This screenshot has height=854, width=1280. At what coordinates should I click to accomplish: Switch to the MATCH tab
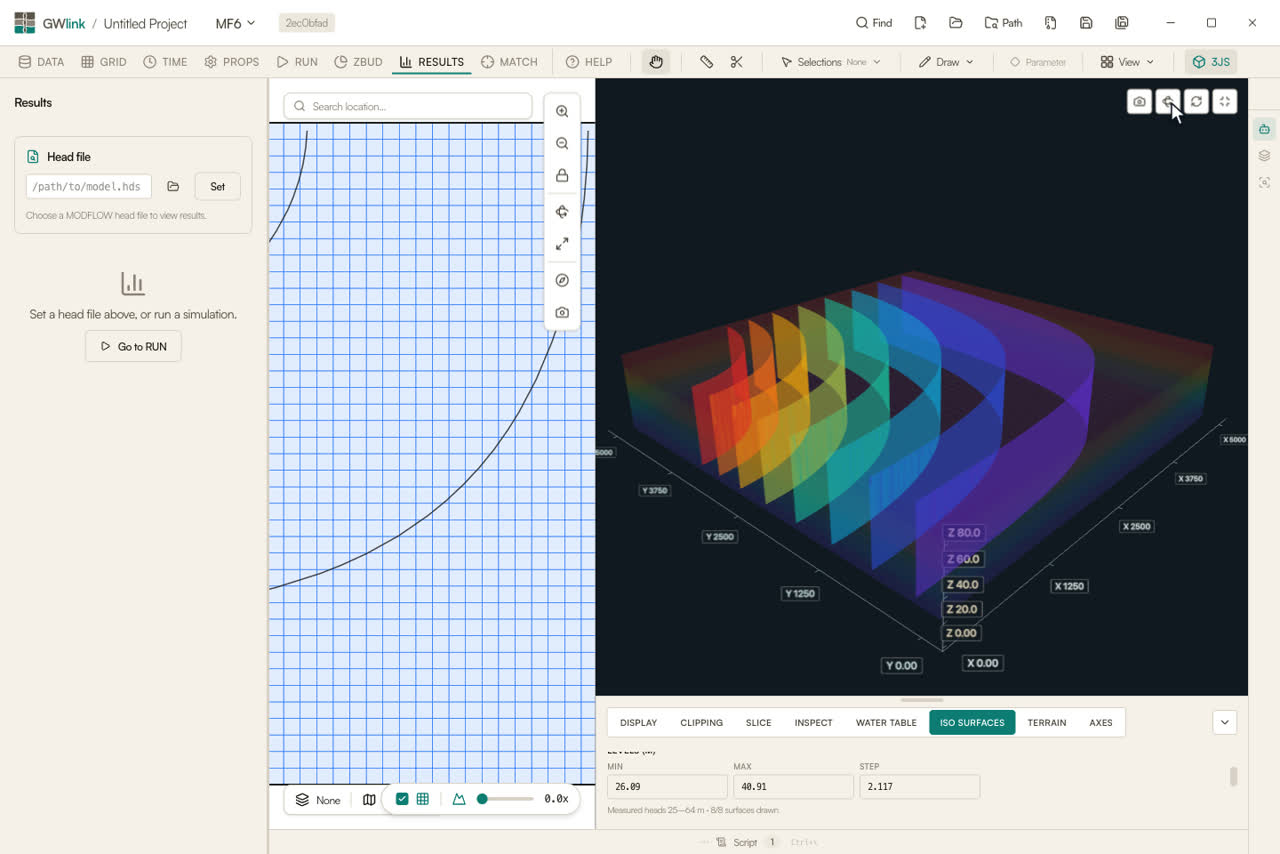coord(509,62)
